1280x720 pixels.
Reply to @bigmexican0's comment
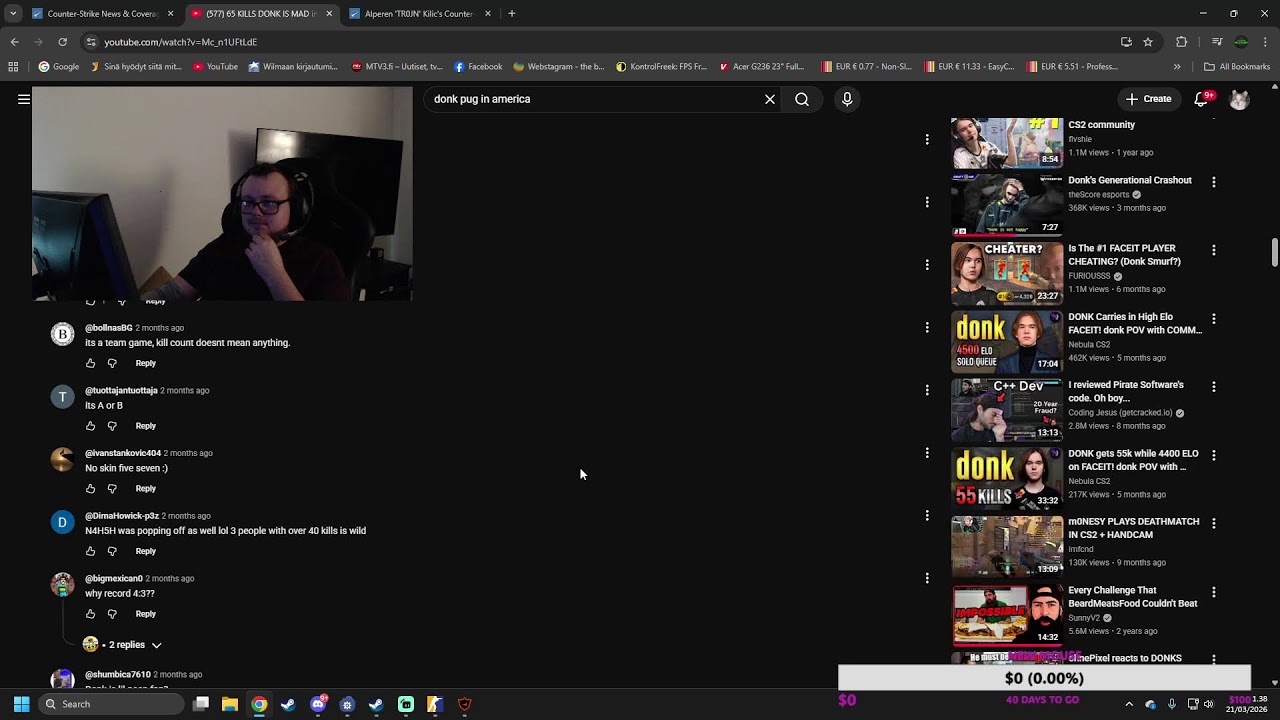pos(145,614)
